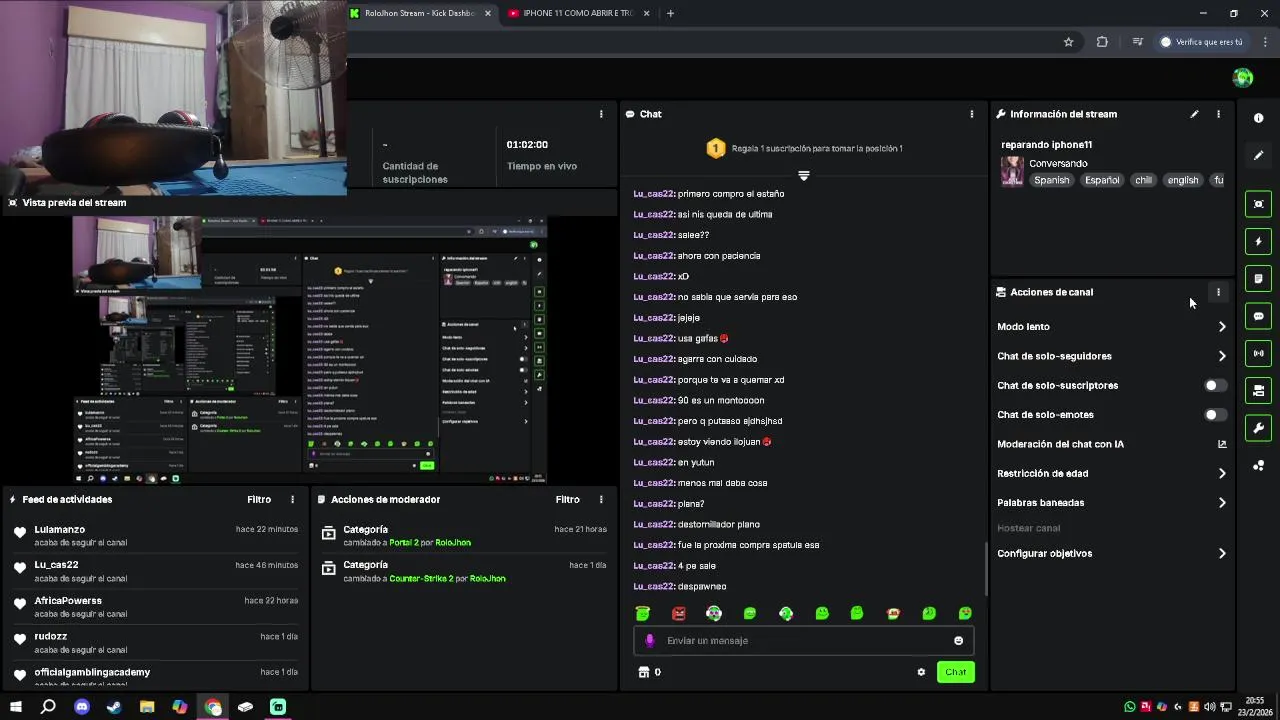The image size is (1280, 720).
Task: Toggle the lightning bolt activity sidebar icon
Action: [x=1258, y=241]
